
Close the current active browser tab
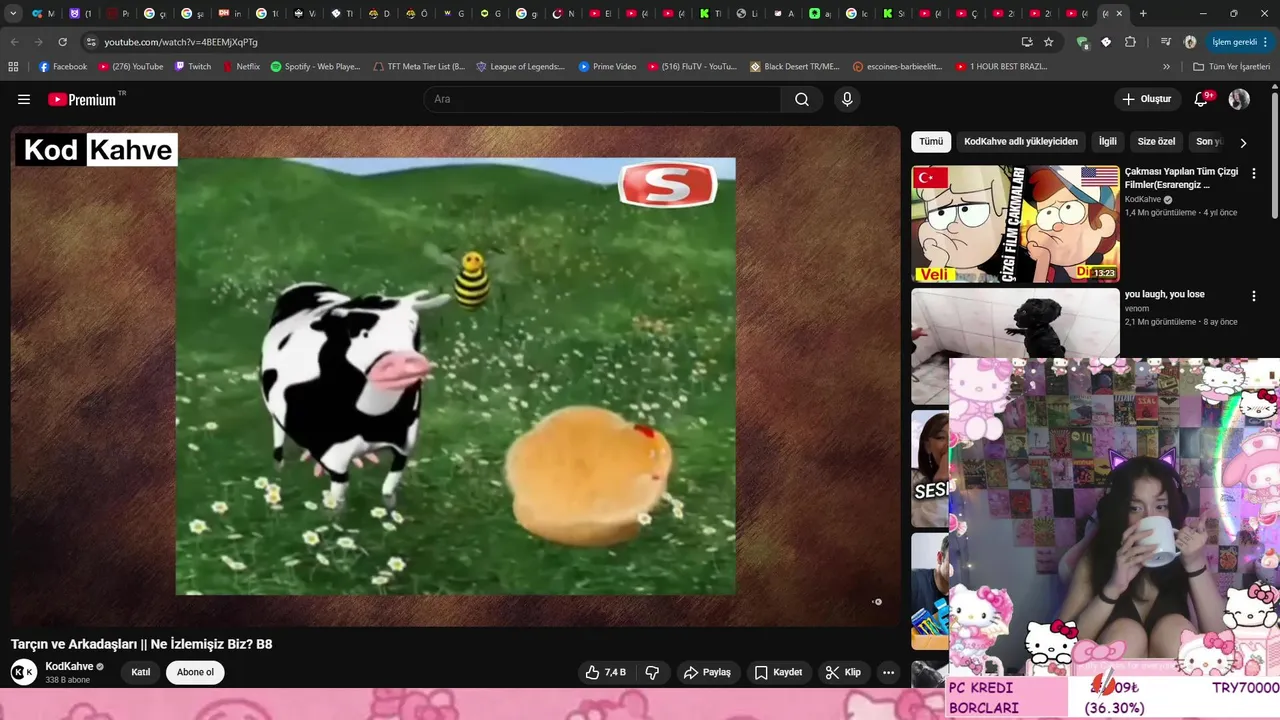[1119, 14]
